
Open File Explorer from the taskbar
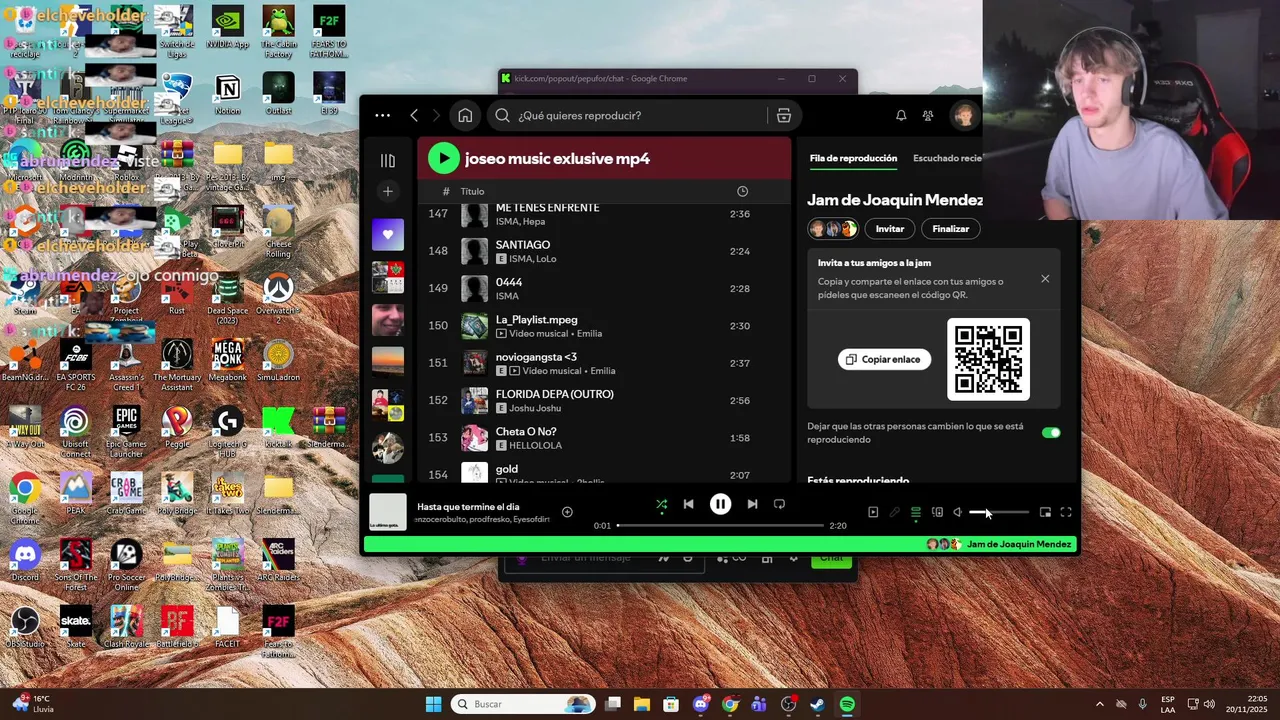641,704
